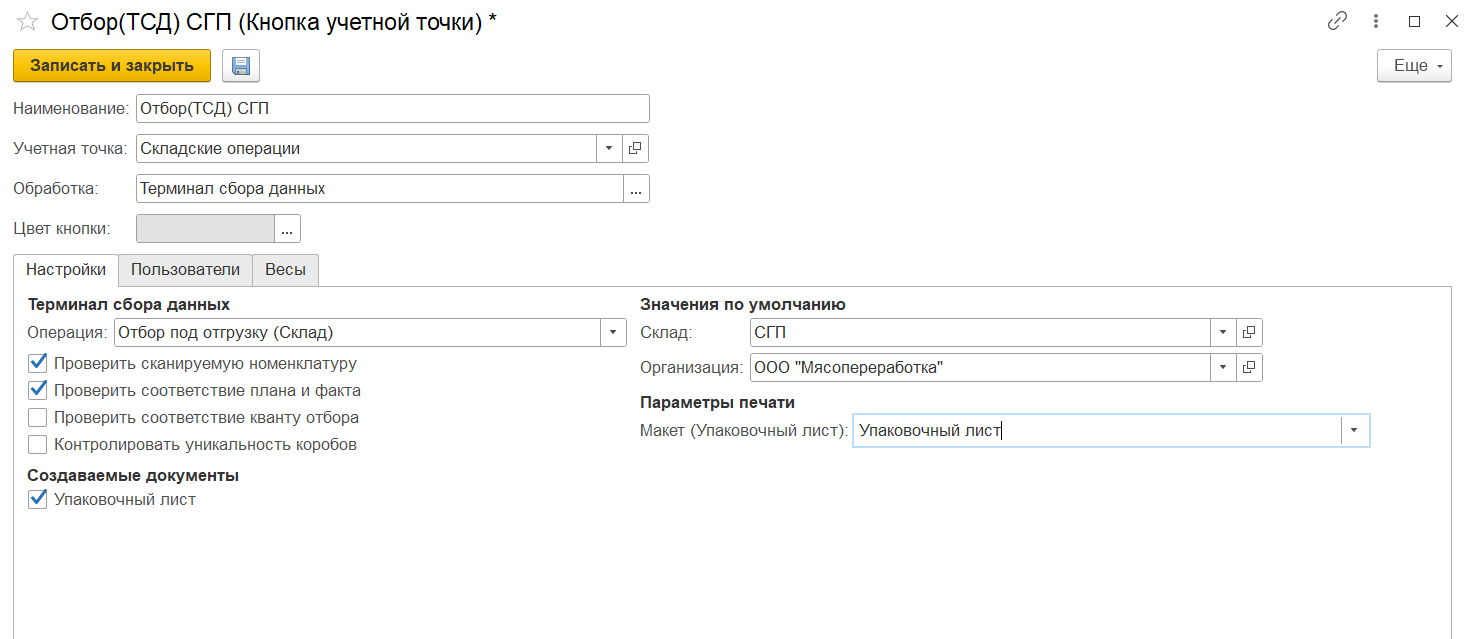Screen dimensions: 1474x639
Task: Click the save diskette icon
Action: (x=240, y=66)
